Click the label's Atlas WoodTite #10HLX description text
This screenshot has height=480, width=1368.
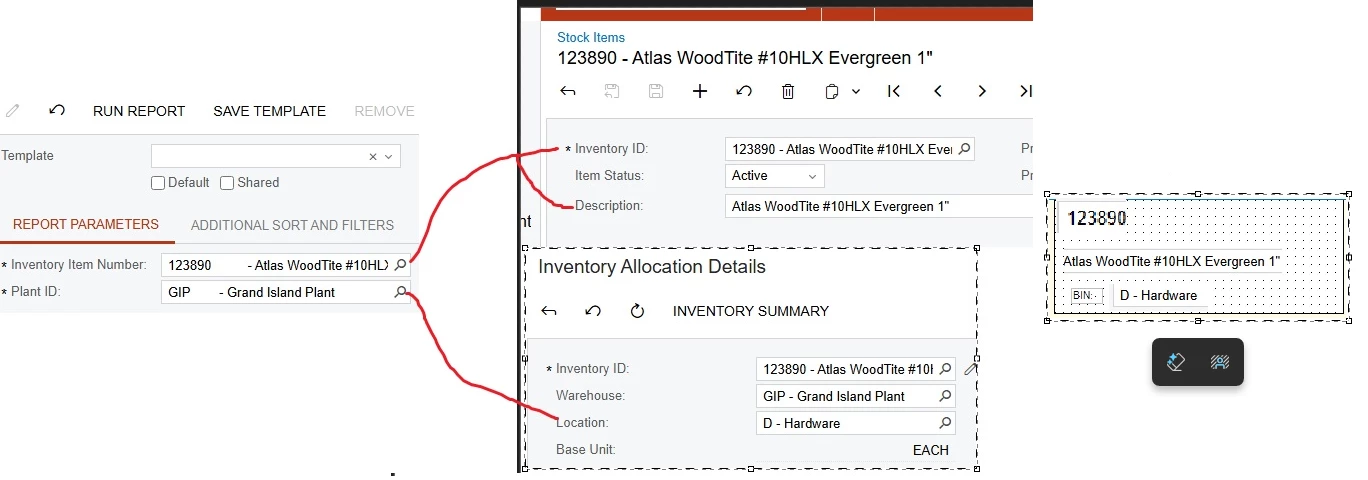point(1171,261)
